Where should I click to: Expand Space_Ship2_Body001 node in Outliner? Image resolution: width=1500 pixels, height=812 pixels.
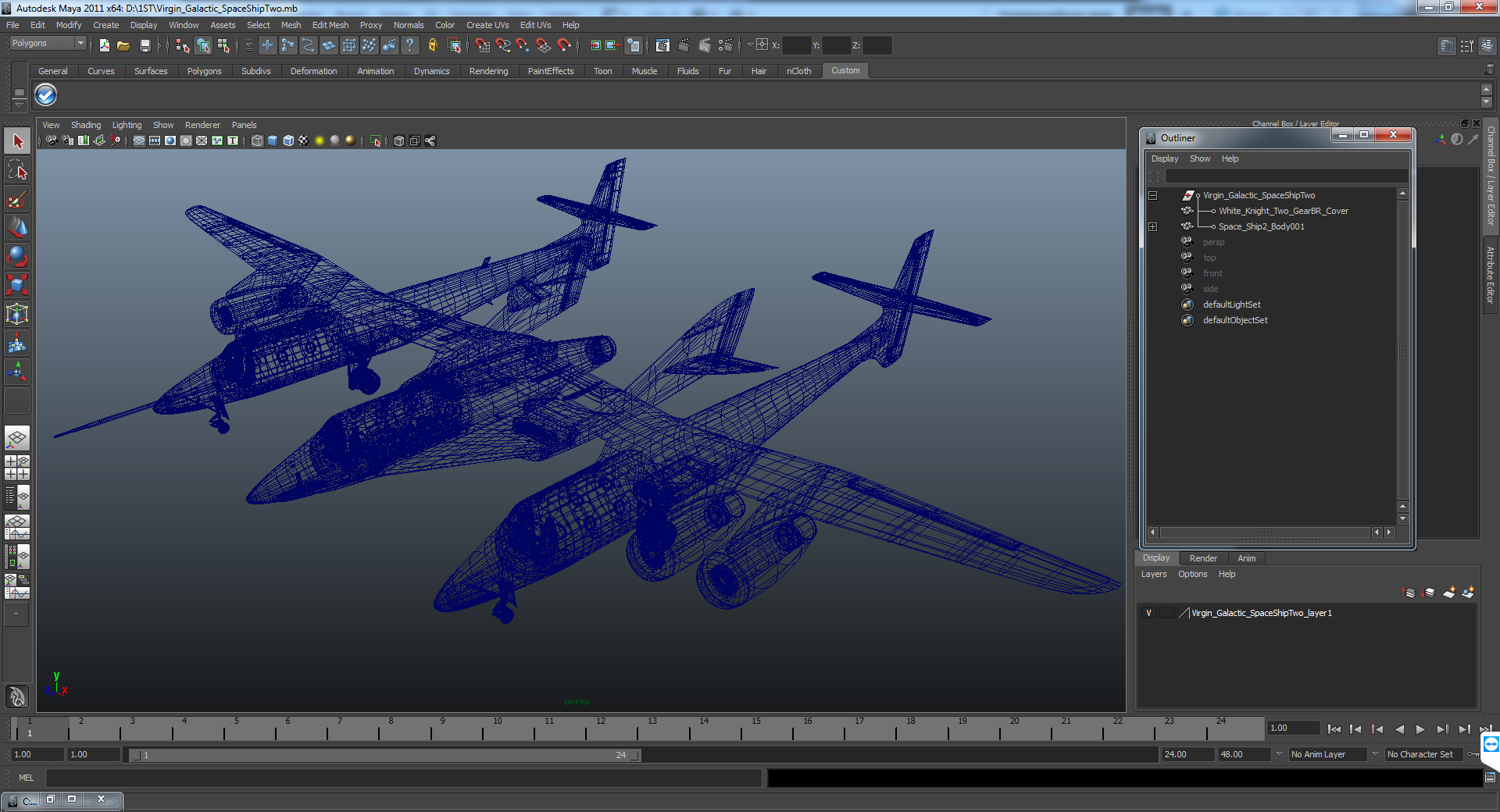coord(1152,226)
